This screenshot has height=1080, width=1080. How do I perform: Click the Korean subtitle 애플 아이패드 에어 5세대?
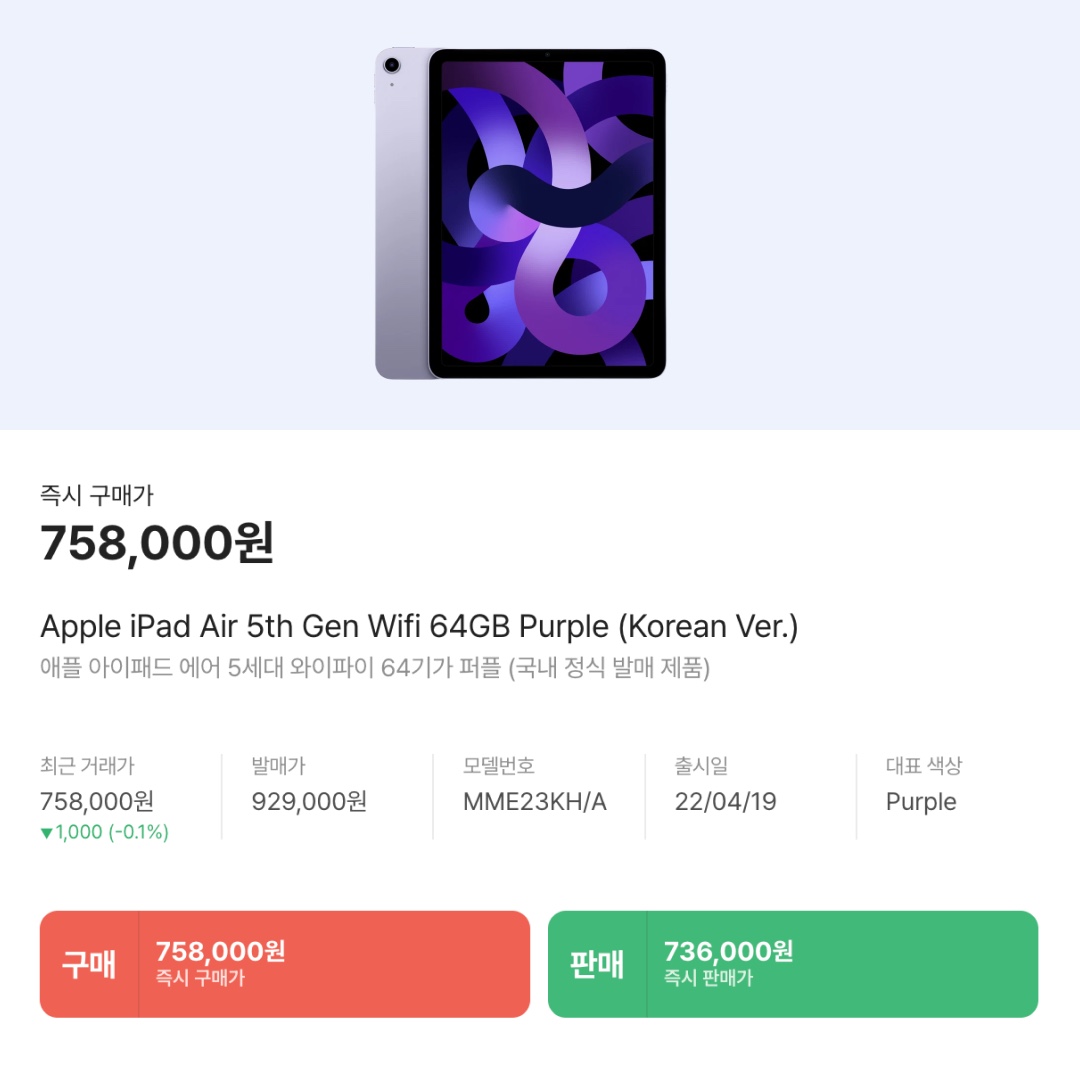(375, 669)
